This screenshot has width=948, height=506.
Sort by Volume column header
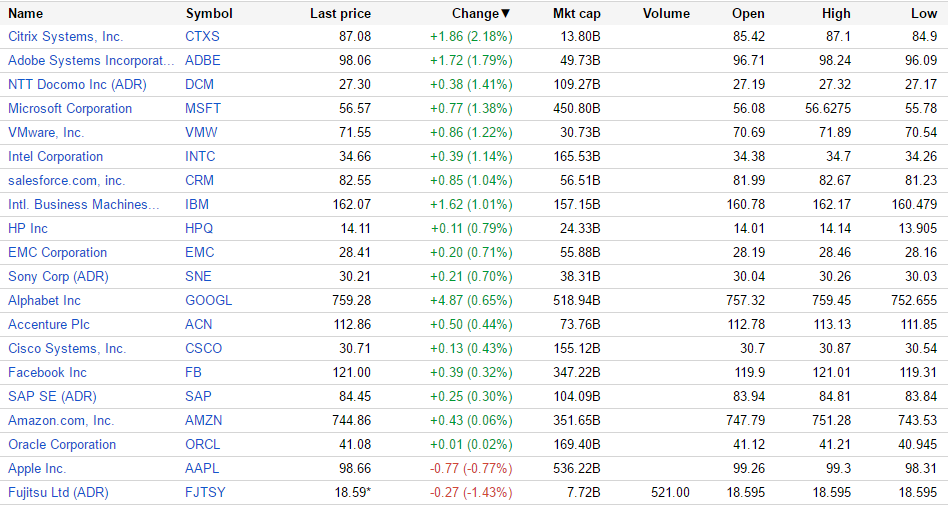click(666, 14)
